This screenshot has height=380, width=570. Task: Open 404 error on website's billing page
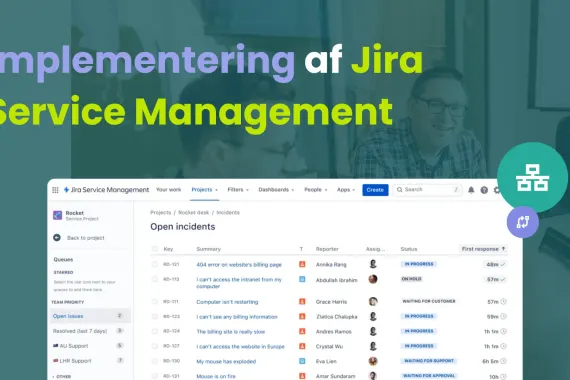click(x=239, y=265)
